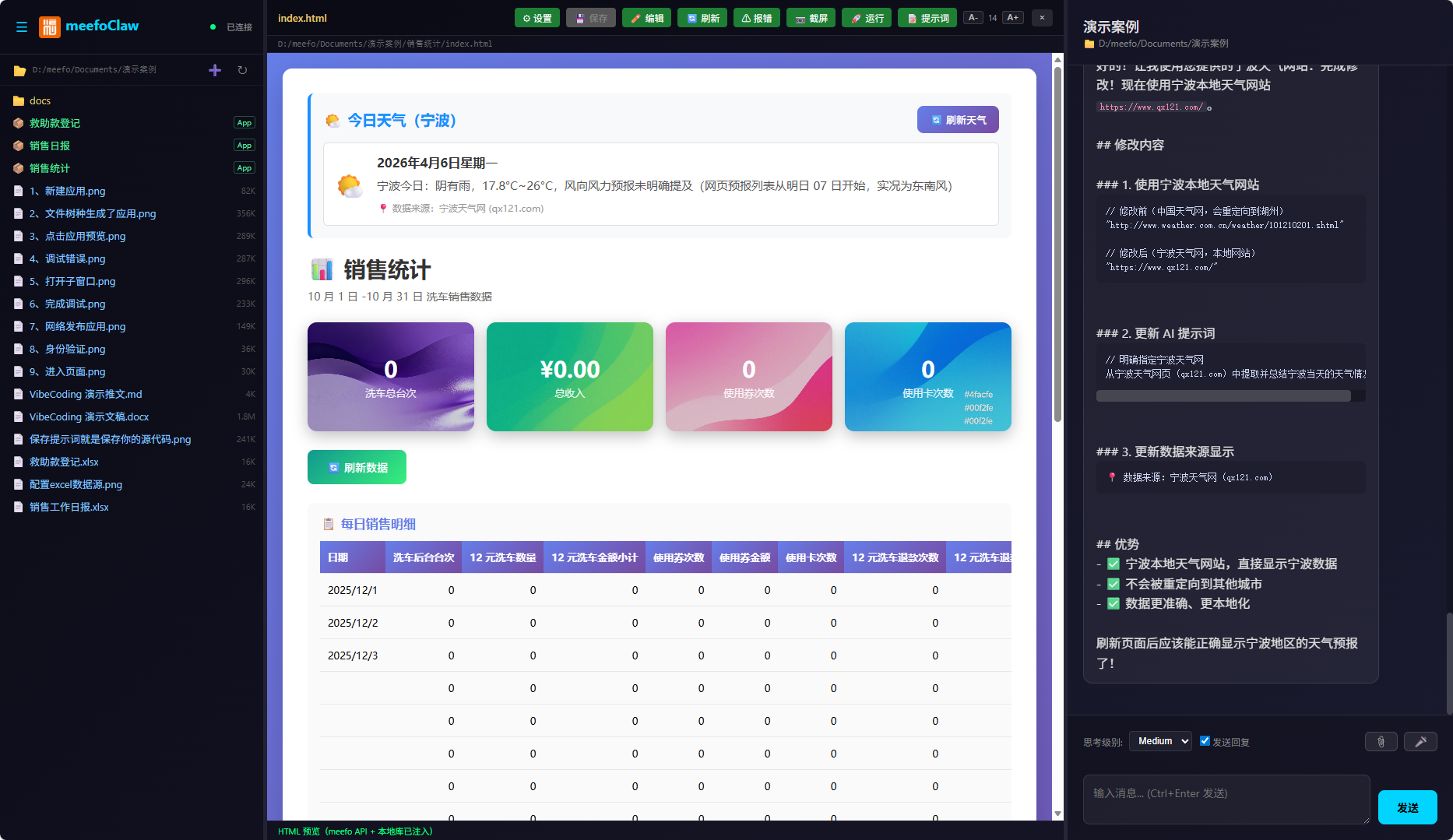
Task: Change thinking level in the Medium dropdown
Action: pos(1160,740)
